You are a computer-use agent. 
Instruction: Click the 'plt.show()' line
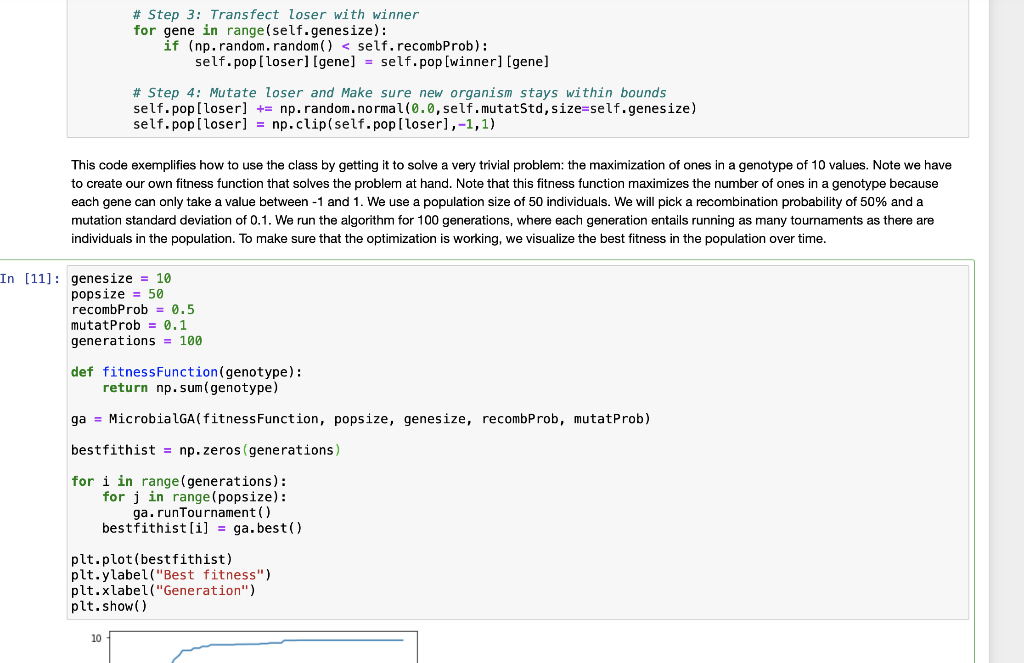coord(109,607)
